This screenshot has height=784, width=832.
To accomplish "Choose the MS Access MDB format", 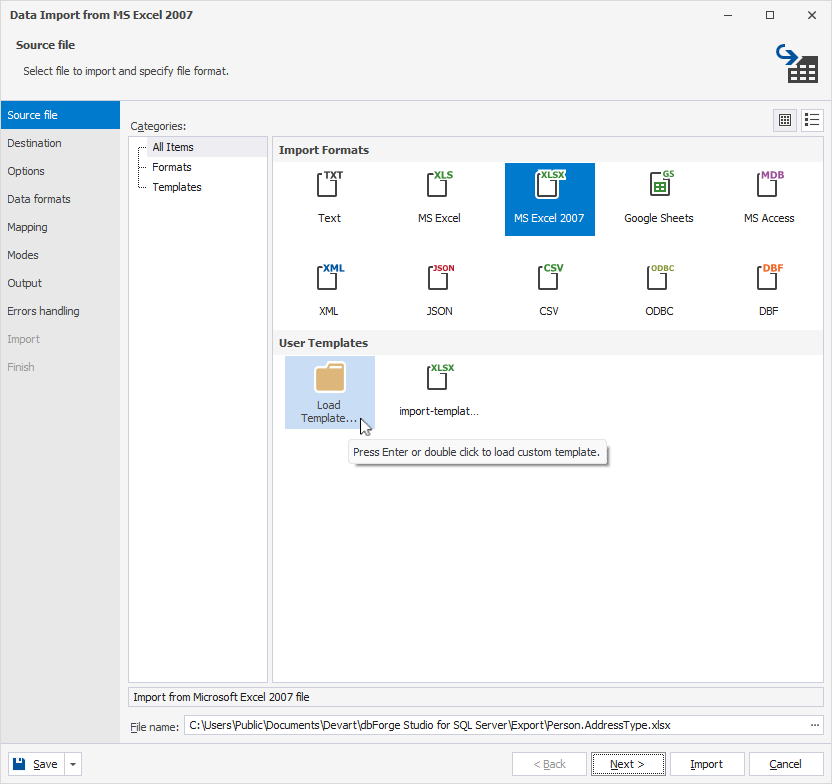I will point(769,198).
